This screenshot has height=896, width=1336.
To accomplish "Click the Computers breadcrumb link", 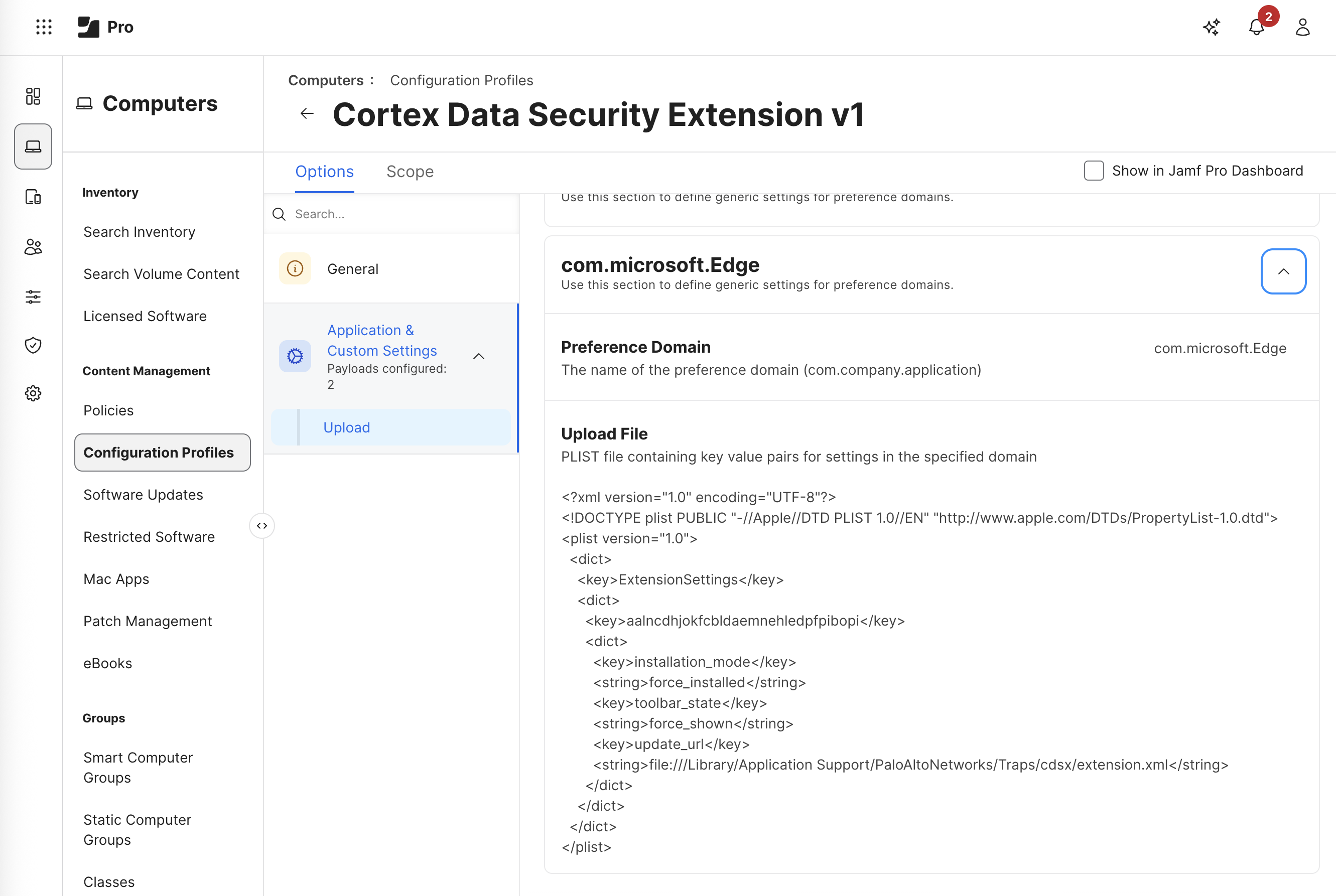I will pos(326,81).
